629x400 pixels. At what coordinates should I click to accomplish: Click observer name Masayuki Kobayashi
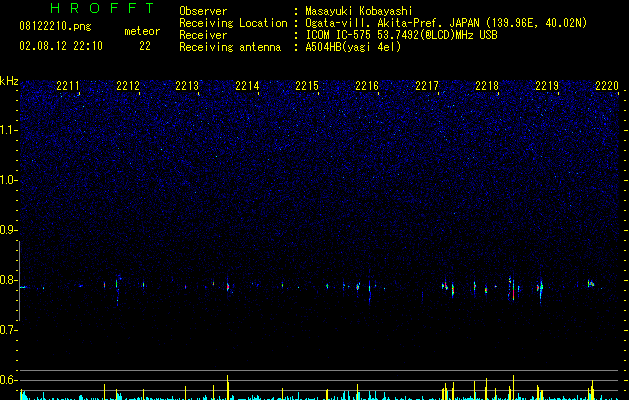359,11
